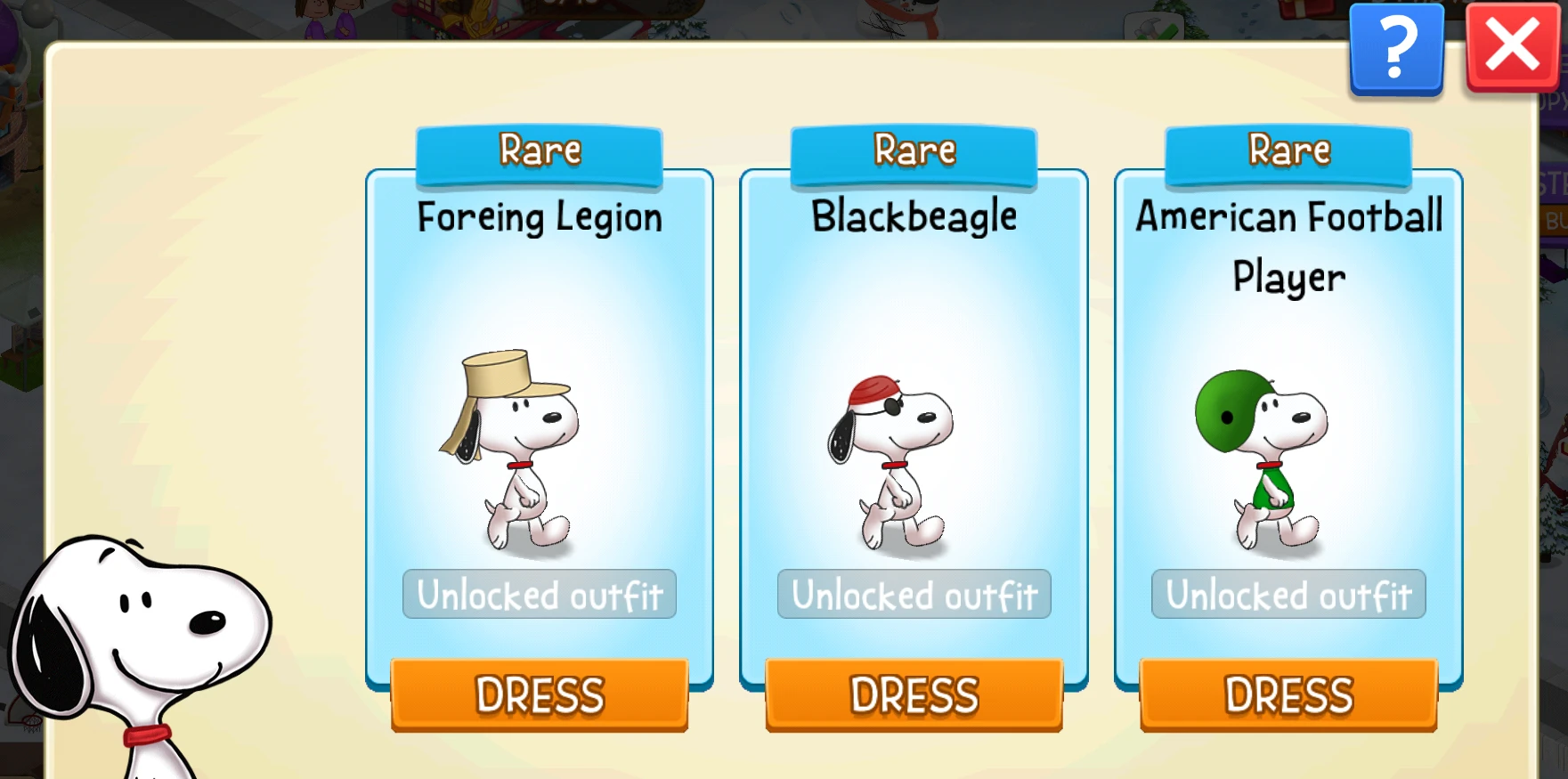The image size is (1568, 779).
Task: Click Unlocked outfit label under Blackbeagle
Action: (x=914, y=594)
